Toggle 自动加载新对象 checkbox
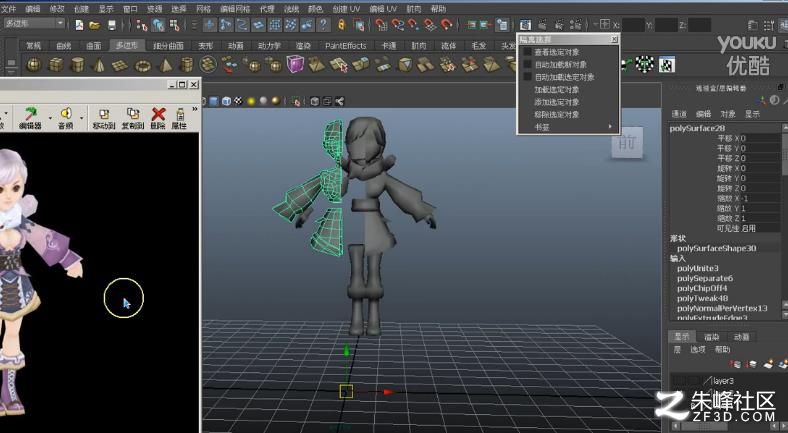788x433 pixels. pyautogui.click(x=527, y=64)
